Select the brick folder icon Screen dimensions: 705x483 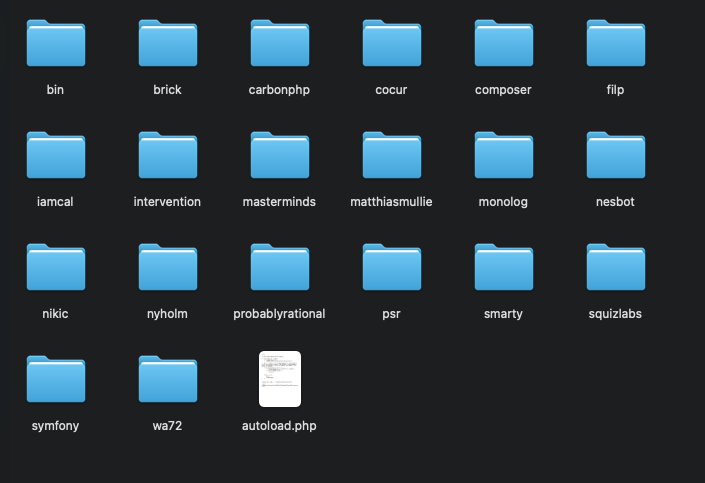click(x=168, y=43)
